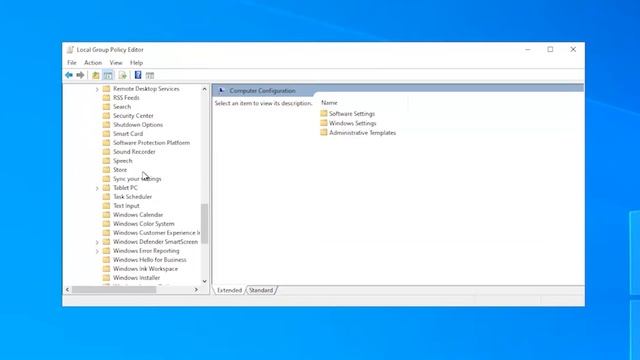Click the Back arrow toolbar icon

(x=69, y=75)
